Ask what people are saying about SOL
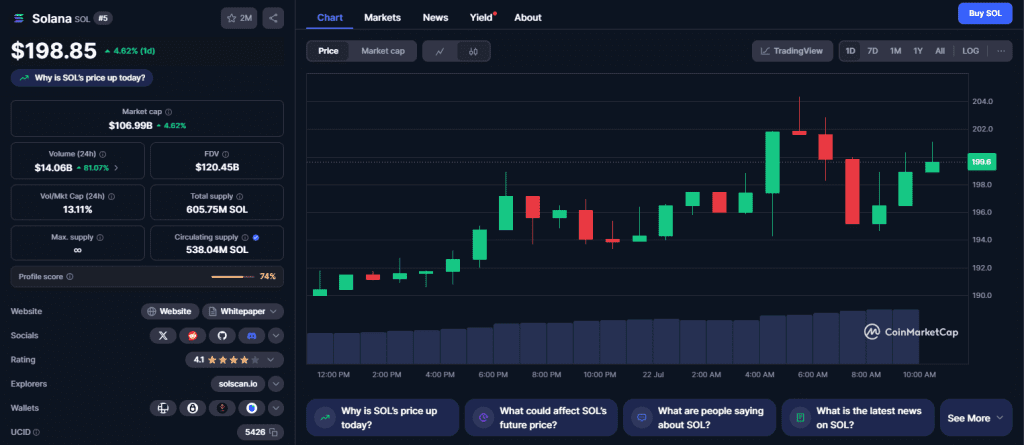This screenshot has width=1024, height=445. 699,418
